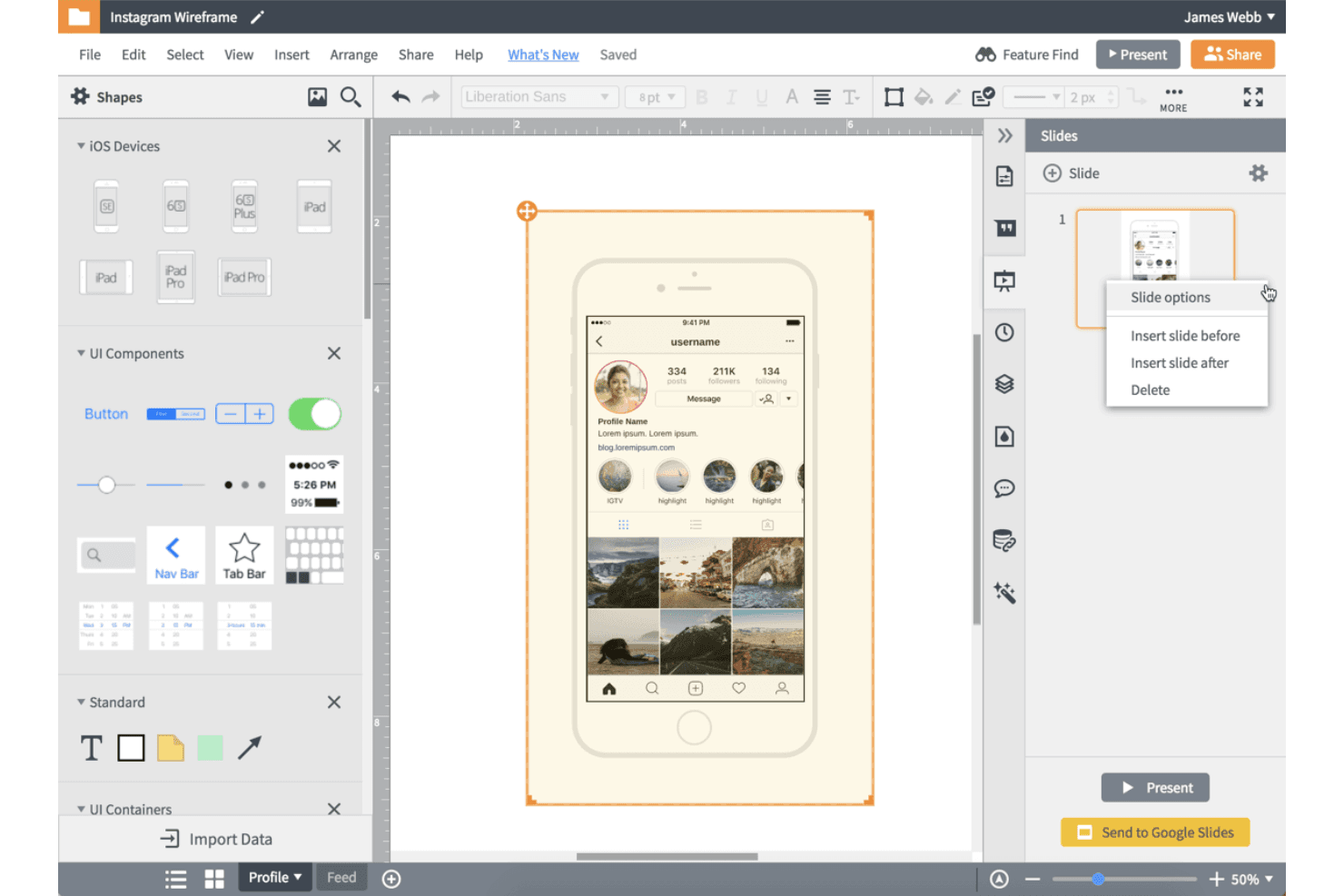Image resolution: width=1344 pixels, height=896 pixels.
Task: Collapse the UI Components section
Action: [x=81, y=353]
